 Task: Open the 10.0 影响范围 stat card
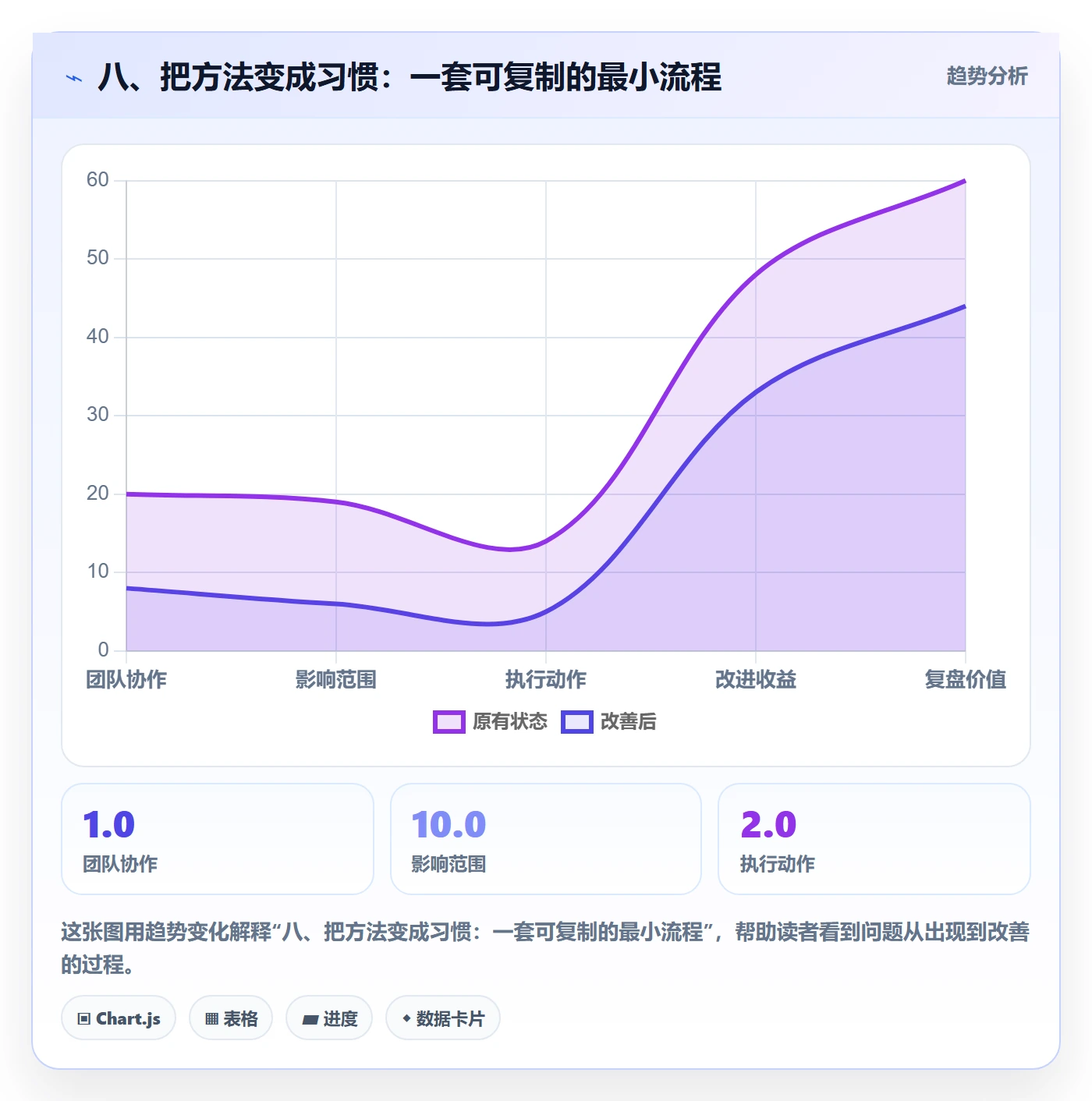546,839
